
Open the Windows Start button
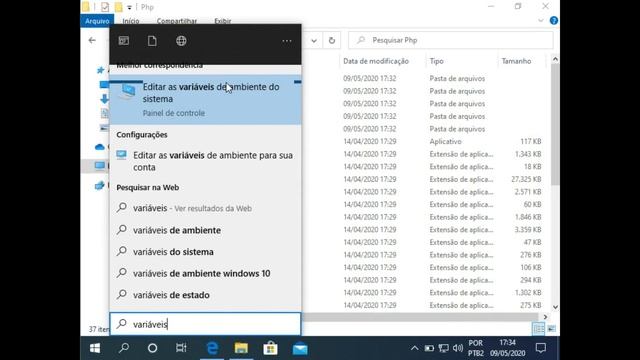point(95,348)
